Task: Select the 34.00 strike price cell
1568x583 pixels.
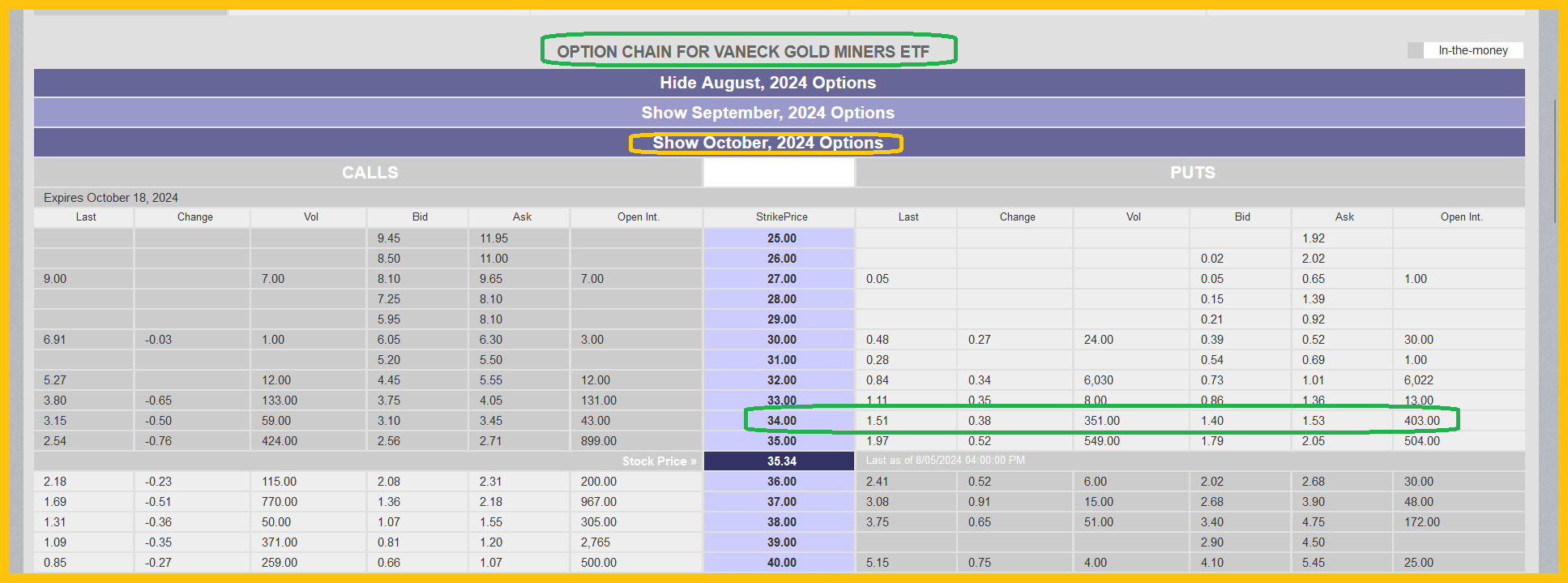Action: [x=781, y=421]
